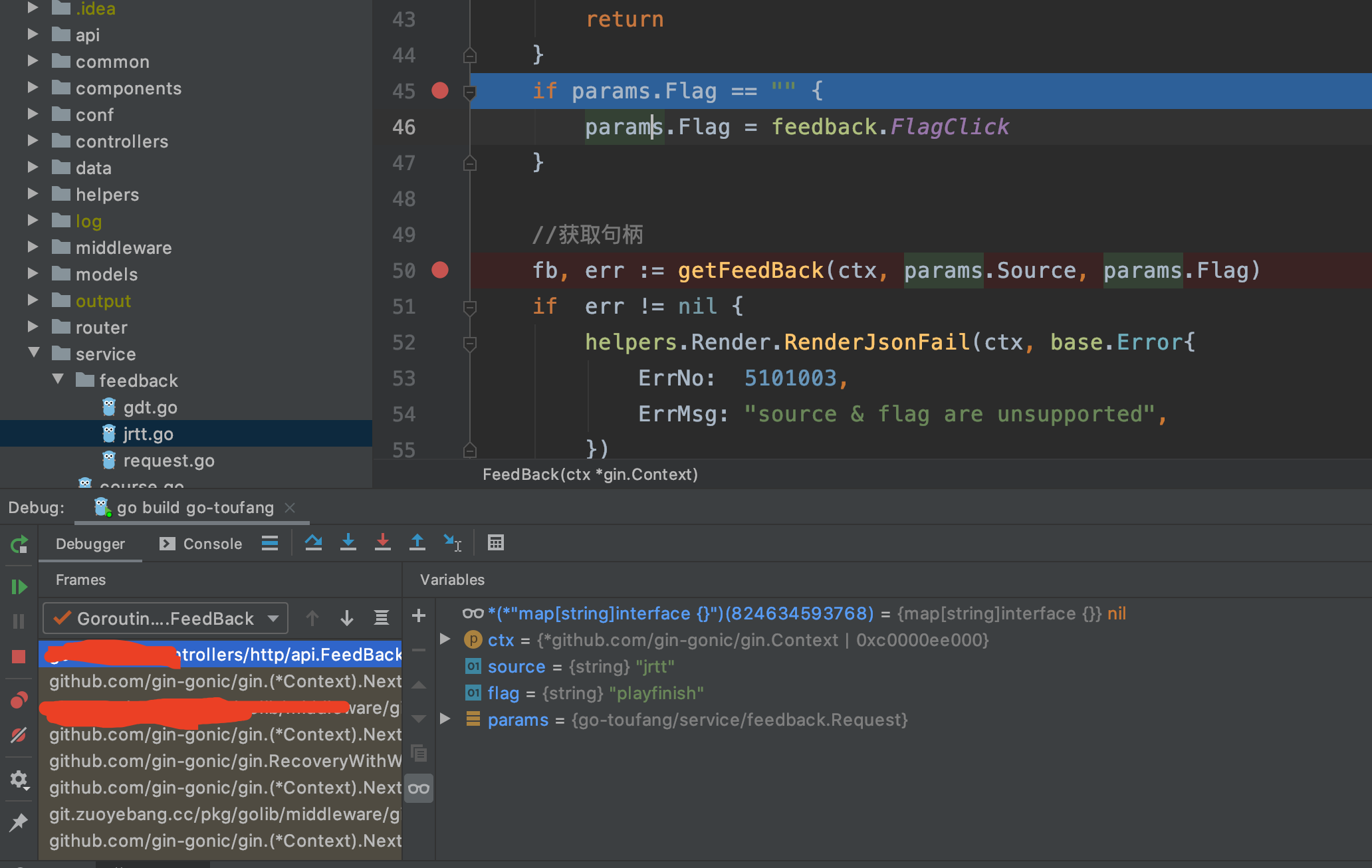1372x868 pixels.
Task: Collapse the service folder in project tree
Action: (x=34, y=354)
